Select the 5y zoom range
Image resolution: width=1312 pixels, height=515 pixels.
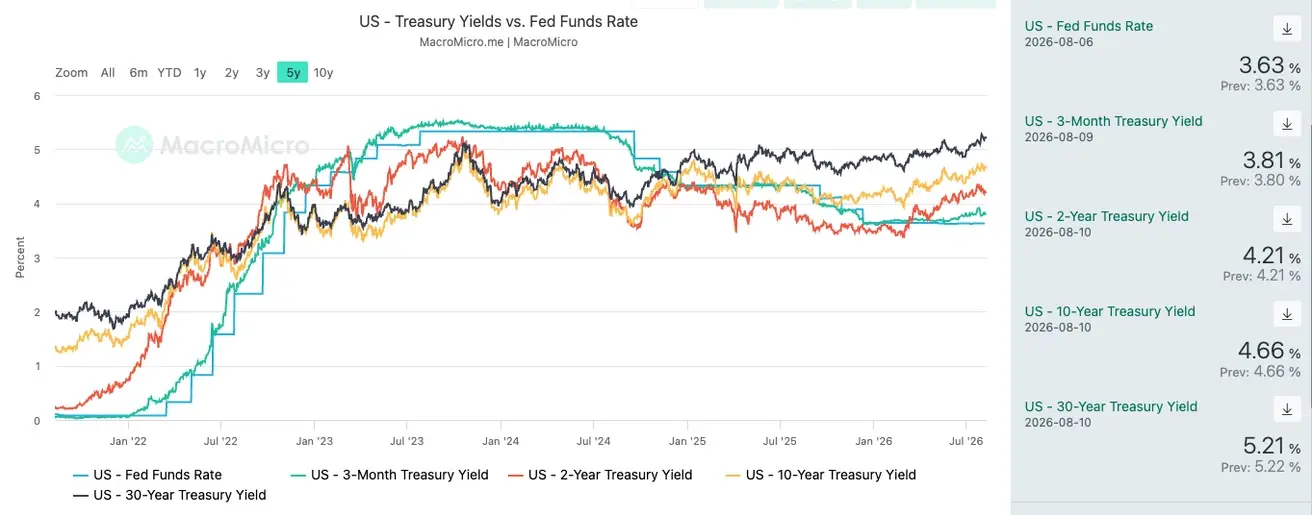click(x=293, y=72)
